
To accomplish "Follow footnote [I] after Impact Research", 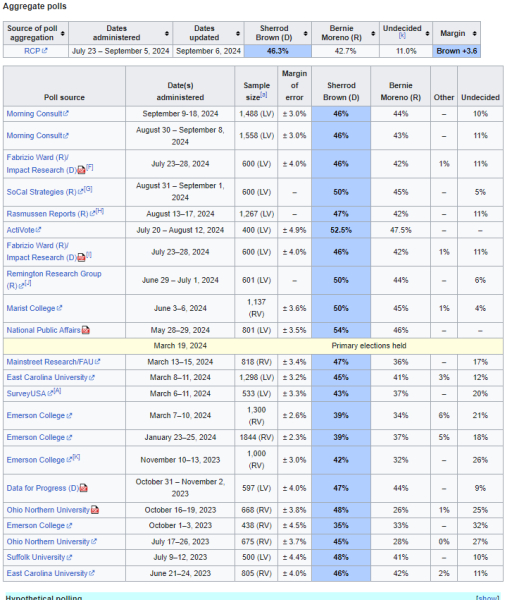I will pos(89,255).
